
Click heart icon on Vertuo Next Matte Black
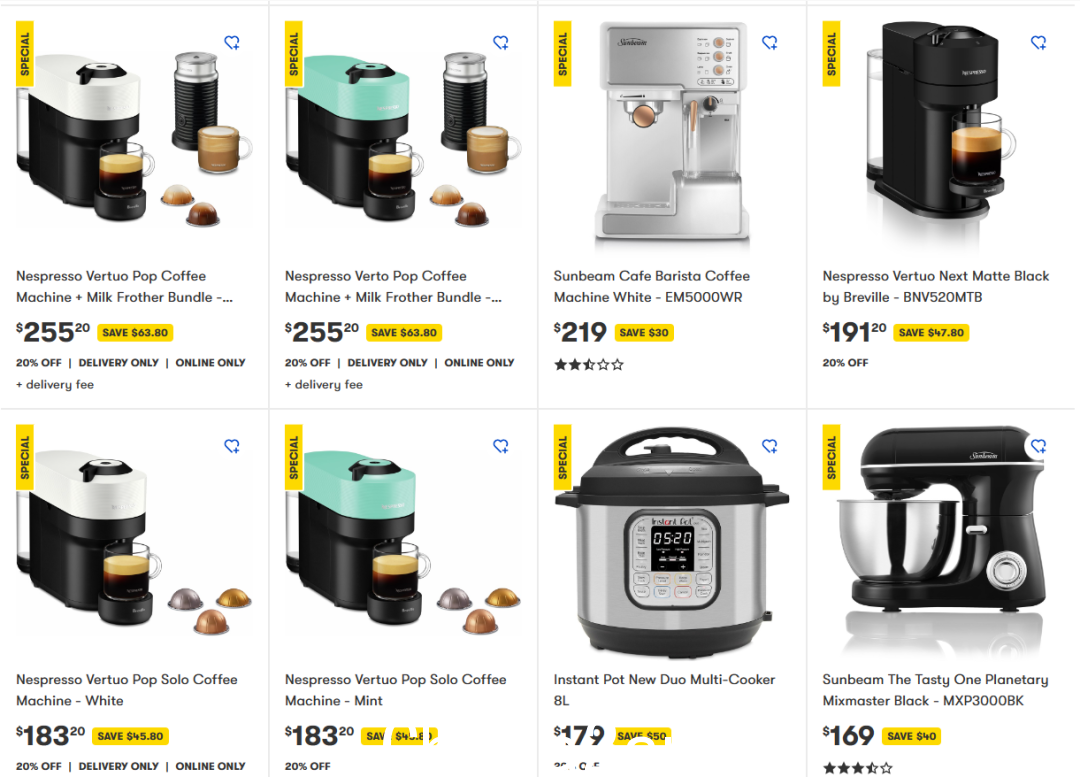[x=1038, y=43]
